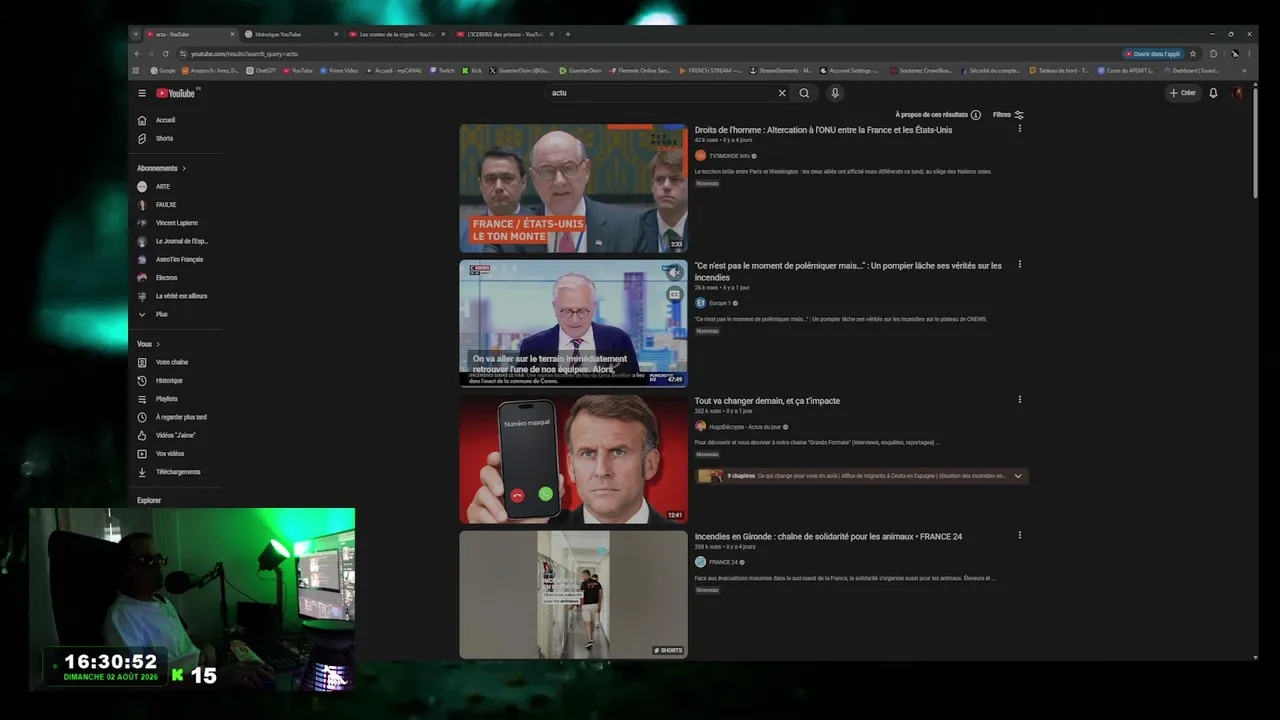Click the Téléchargements download icon
Screen dimensions: 1280x720
pyautogui.click(x=142, y=472)
